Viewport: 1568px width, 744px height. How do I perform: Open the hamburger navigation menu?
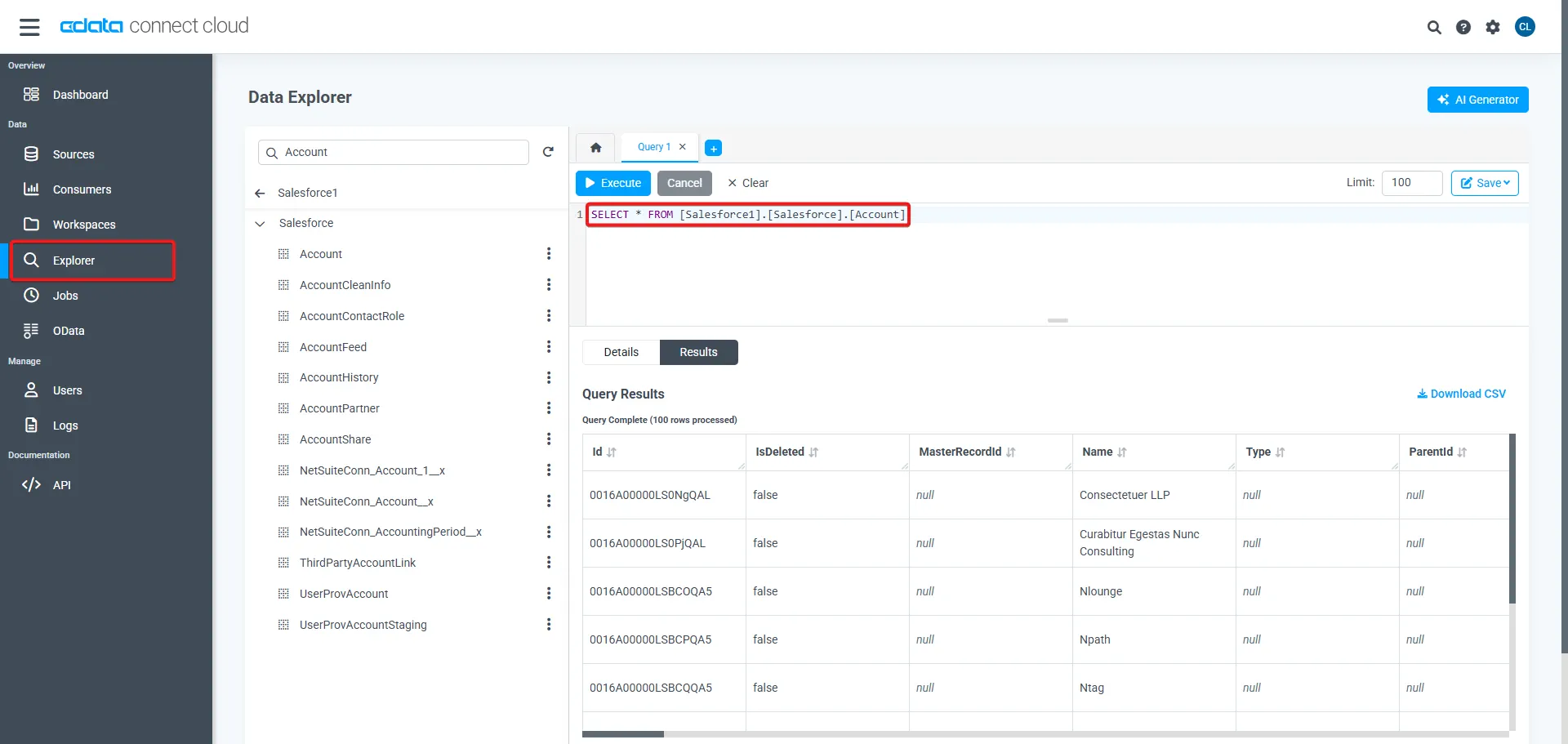(x=29, y=27)
